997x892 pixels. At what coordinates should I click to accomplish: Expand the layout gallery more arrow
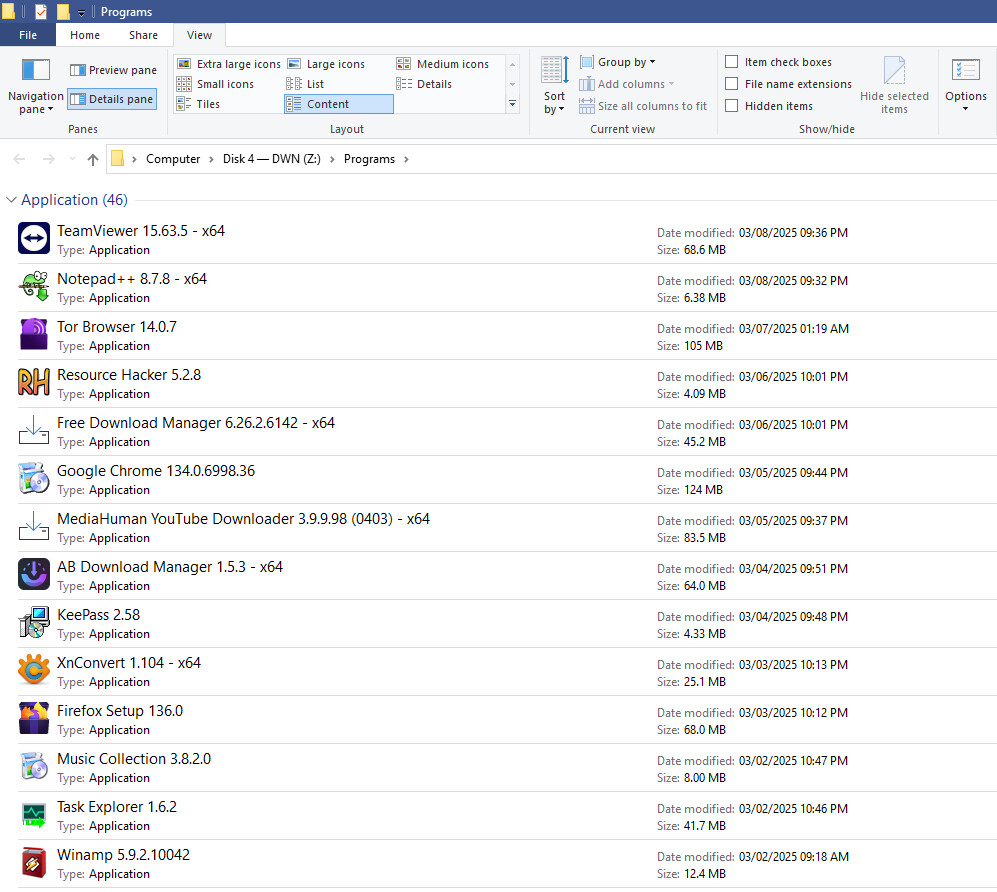click(512, 104)
